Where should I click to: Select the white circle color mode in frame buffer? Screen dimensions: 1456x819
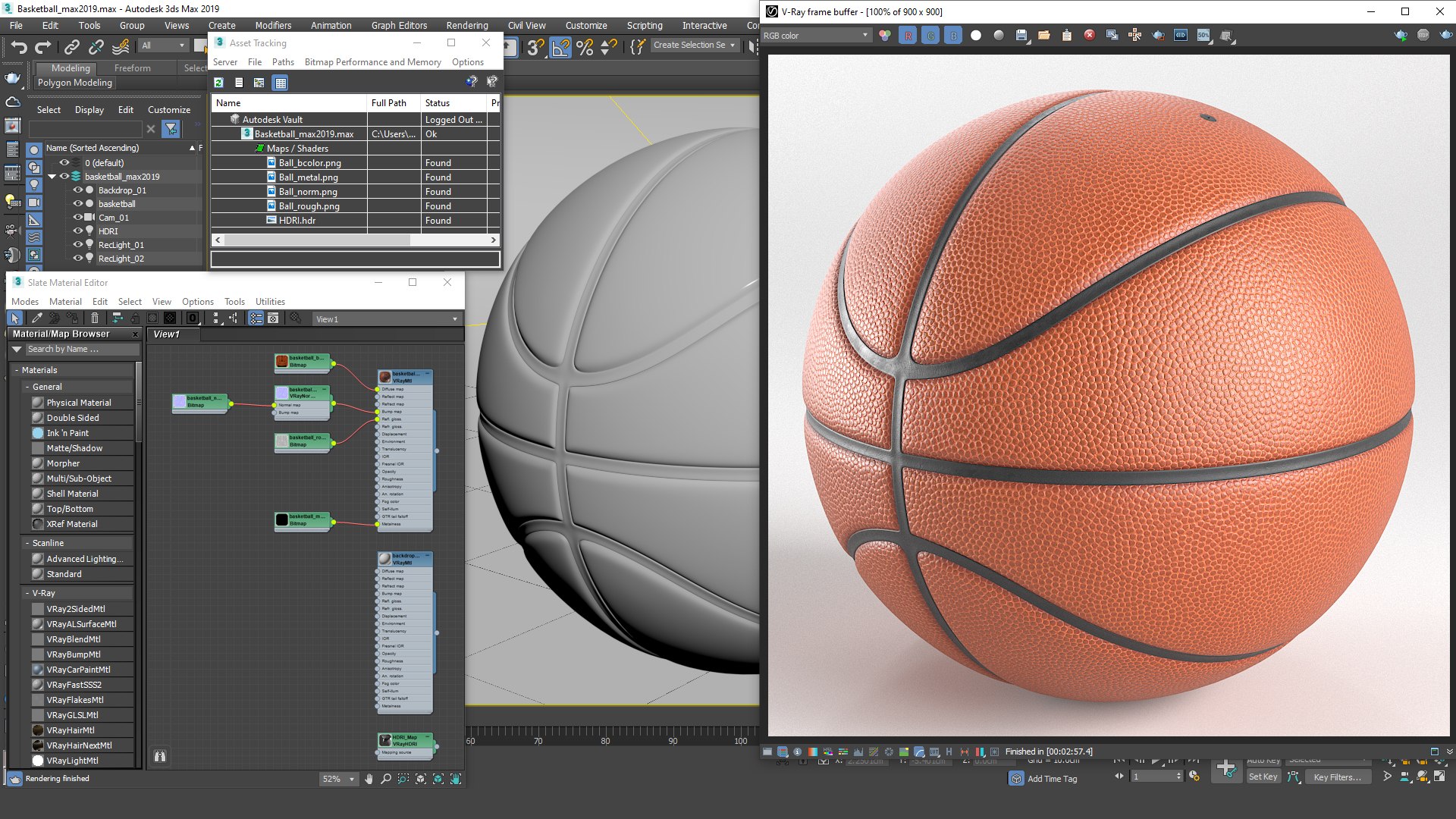coord(976,35)
